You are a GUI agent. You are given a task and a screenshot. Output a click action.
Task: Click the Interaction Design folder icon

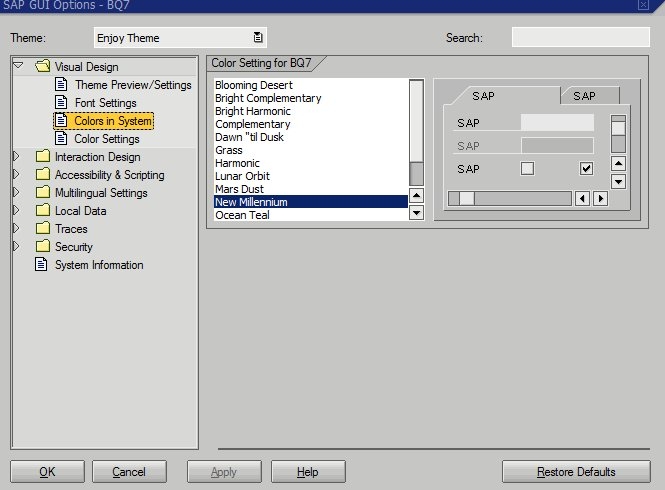coord(43,156)
